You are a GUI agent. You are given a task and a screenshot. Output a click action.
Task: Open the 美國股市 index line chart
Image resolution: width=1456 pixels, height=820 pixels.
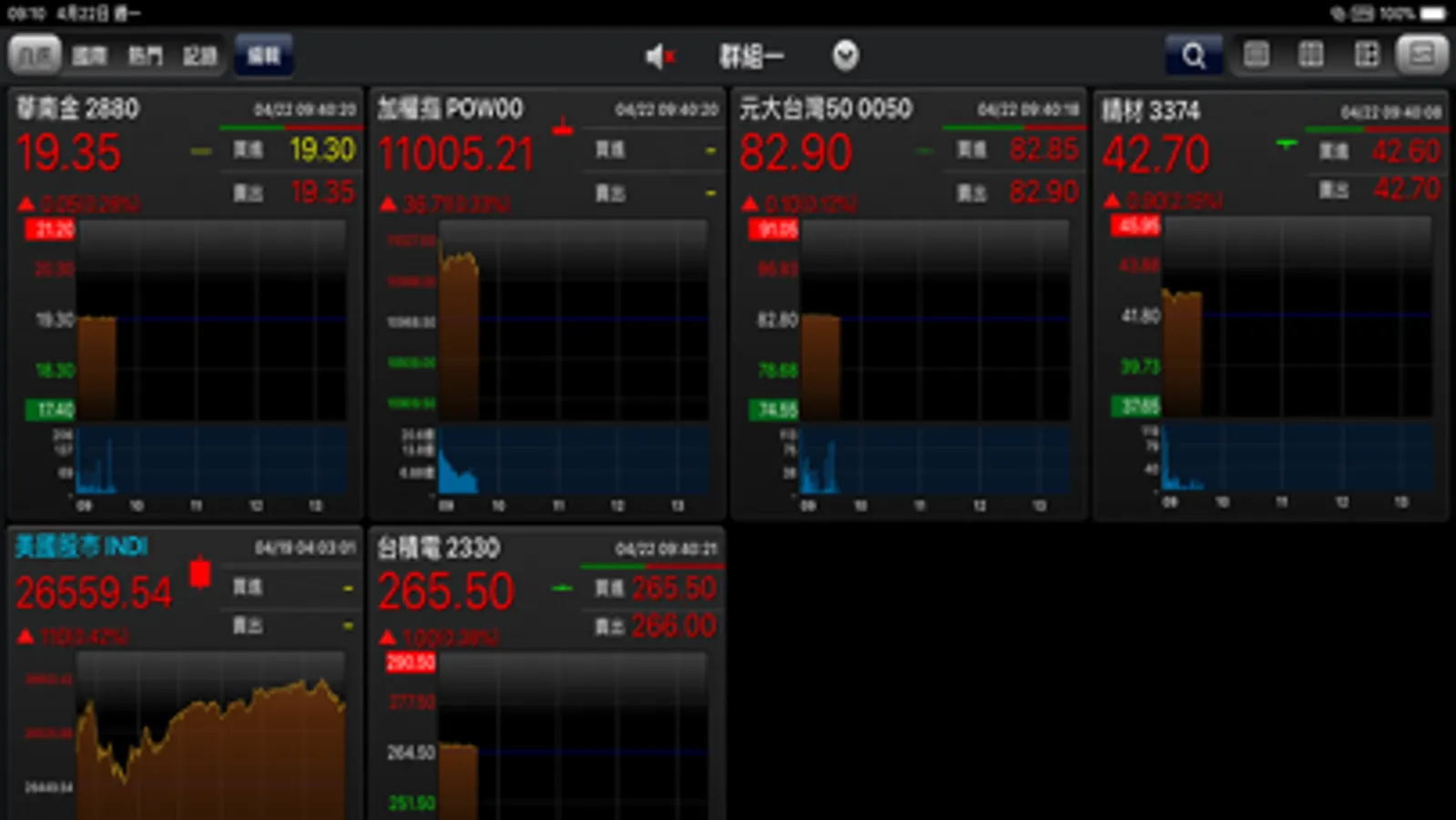(212, 737)
